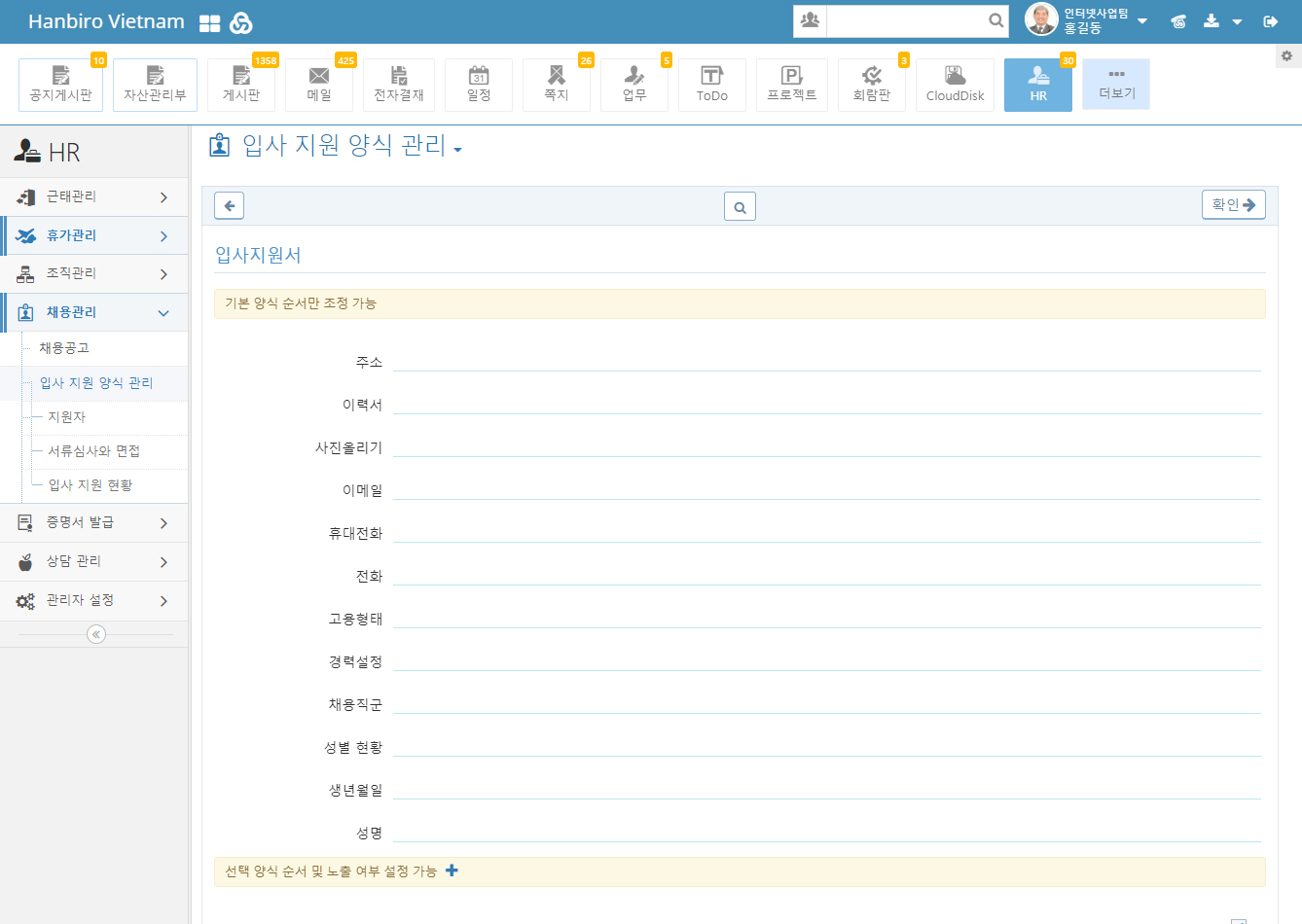The width and height of the screenshot is (1302, 924).
Task: Show more modules via 더보기
Action: tap(1116, 84)
